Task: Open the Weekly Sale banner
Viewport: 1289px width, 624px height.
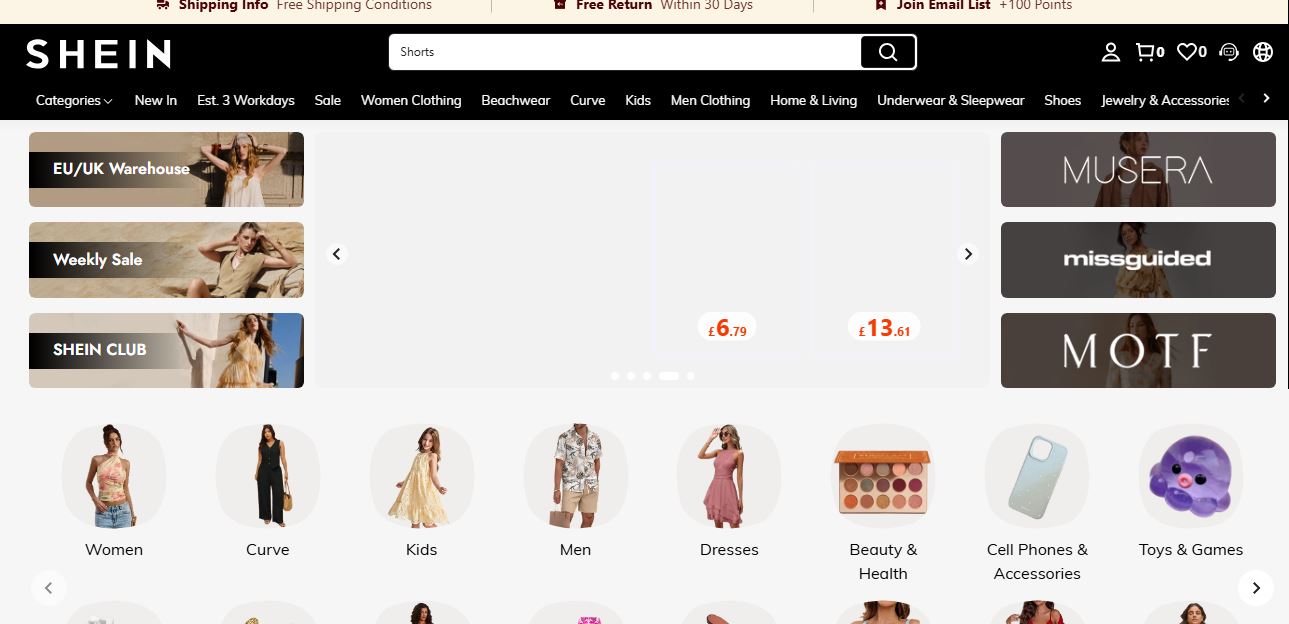Action: [166, 260]
